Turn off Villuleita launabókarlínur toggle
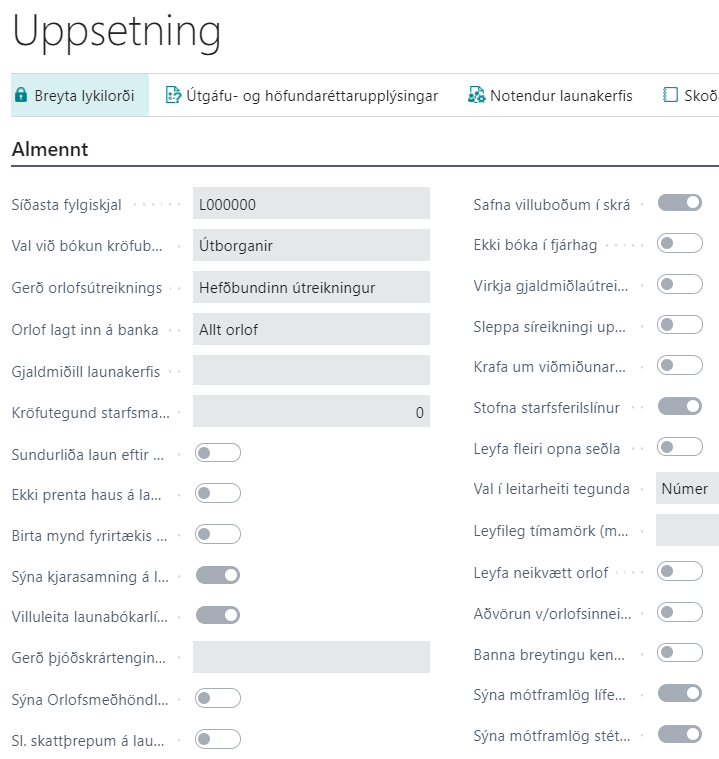The width and height of the screenshot is (719, 759). tap(218, 615)
